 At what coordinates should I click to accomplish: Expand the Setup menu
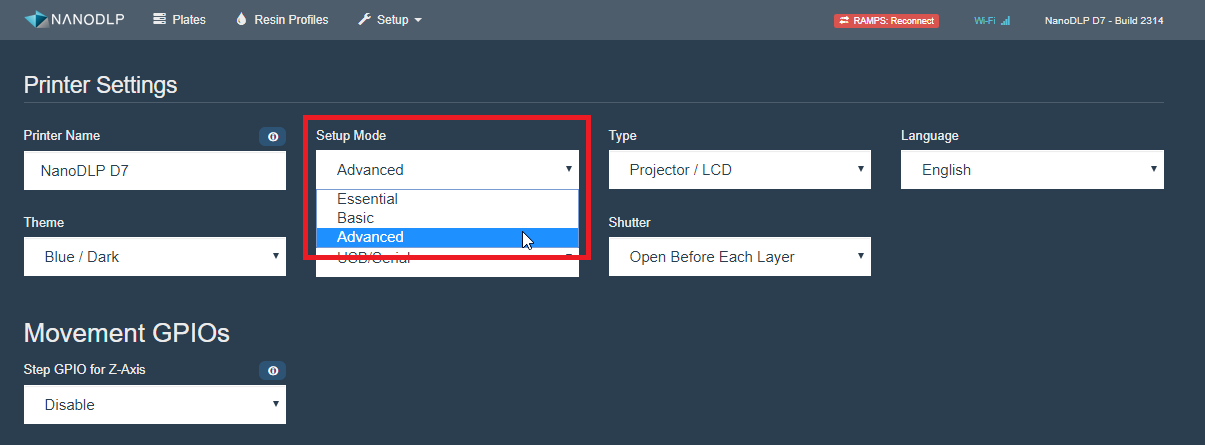click(x=389, y=20)
